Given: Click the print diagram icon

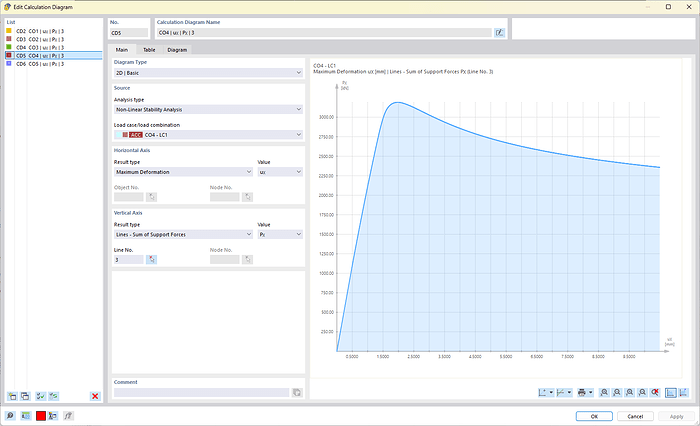Looking at the screenshot, I should point(581,392).
